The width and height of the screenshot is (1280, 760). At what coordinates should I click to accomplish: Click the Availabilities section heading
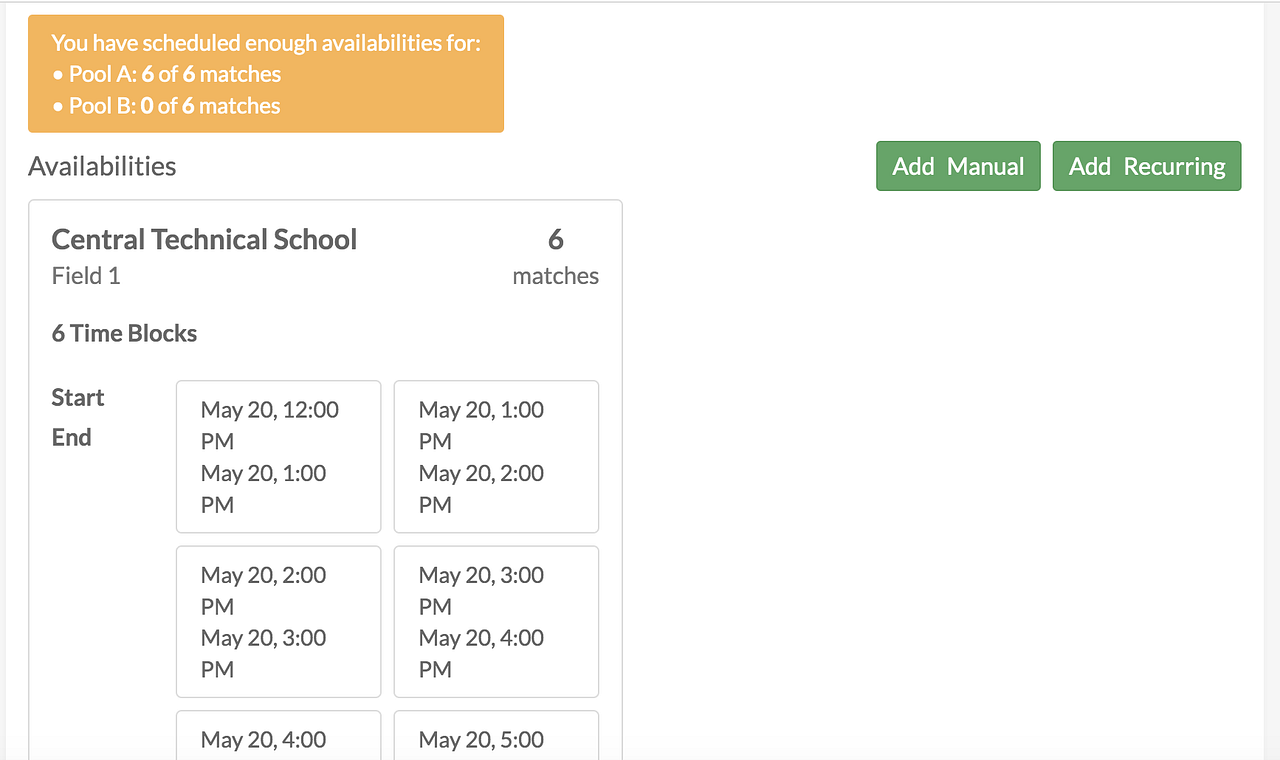coord(102,166)
